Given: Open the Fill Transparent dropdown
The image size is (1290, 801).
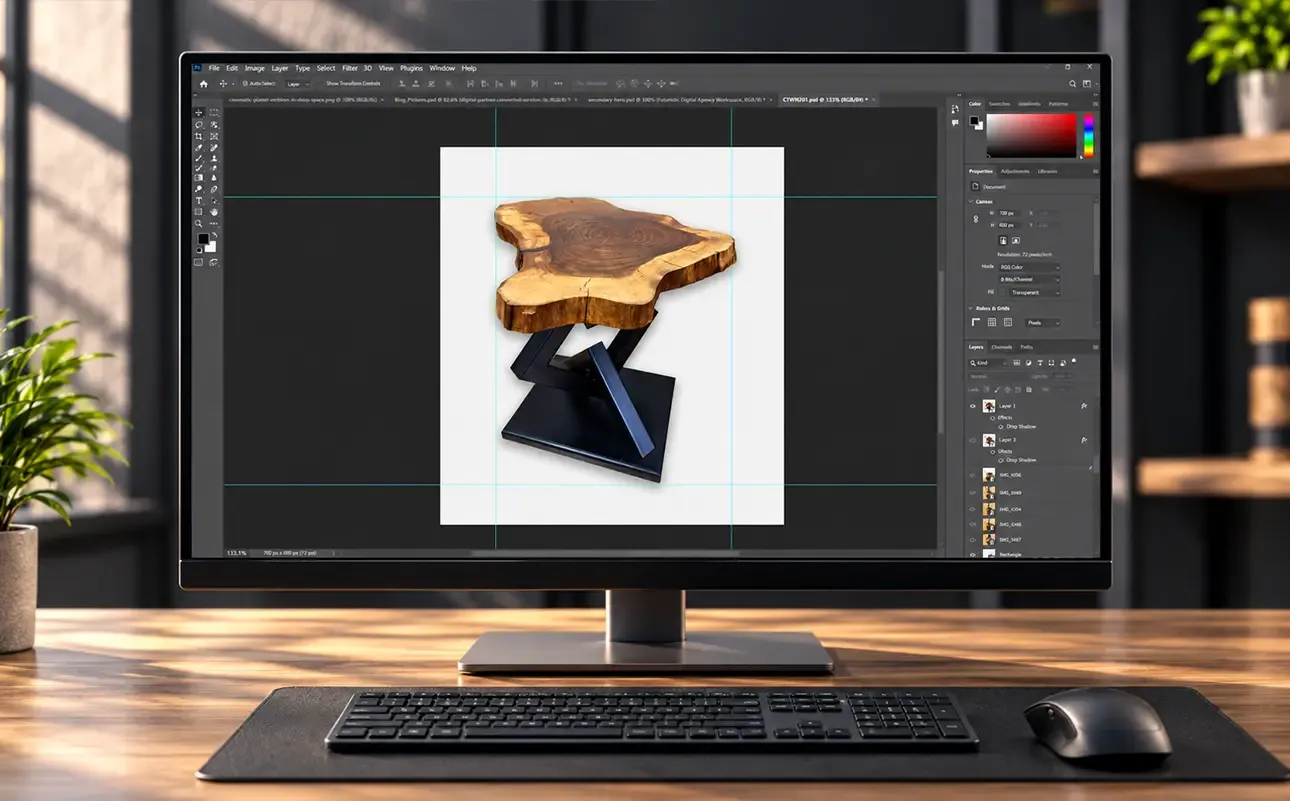Looking at the screenshot, I should (x=1034, y=292).
